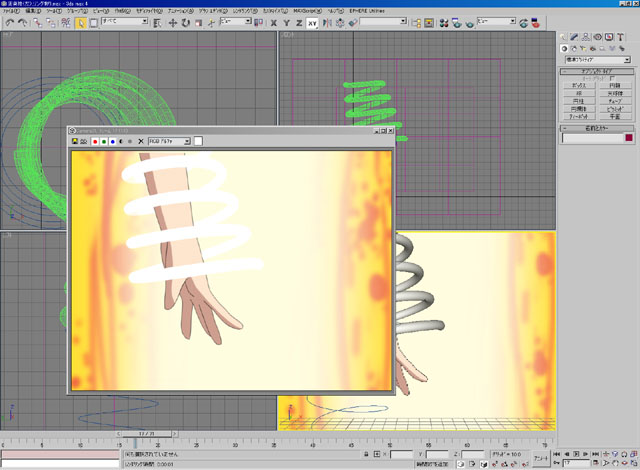Click the Pyramid primitive button
Image resolution: width=640 pixels, height=470 pixels.
615,109
